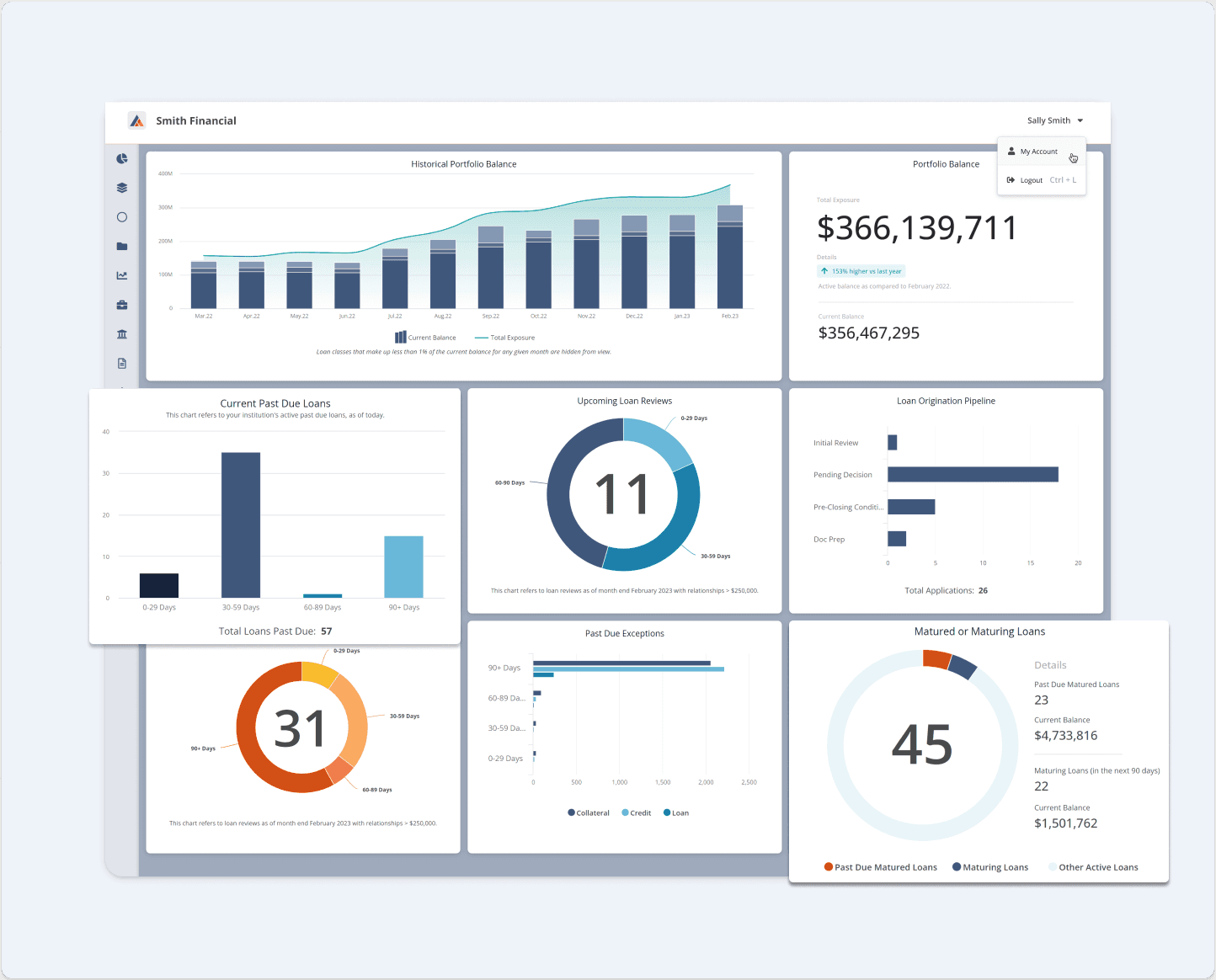Click the Maturing Loans count 22
The image size is (1216, 980).
pos(1042,786)
